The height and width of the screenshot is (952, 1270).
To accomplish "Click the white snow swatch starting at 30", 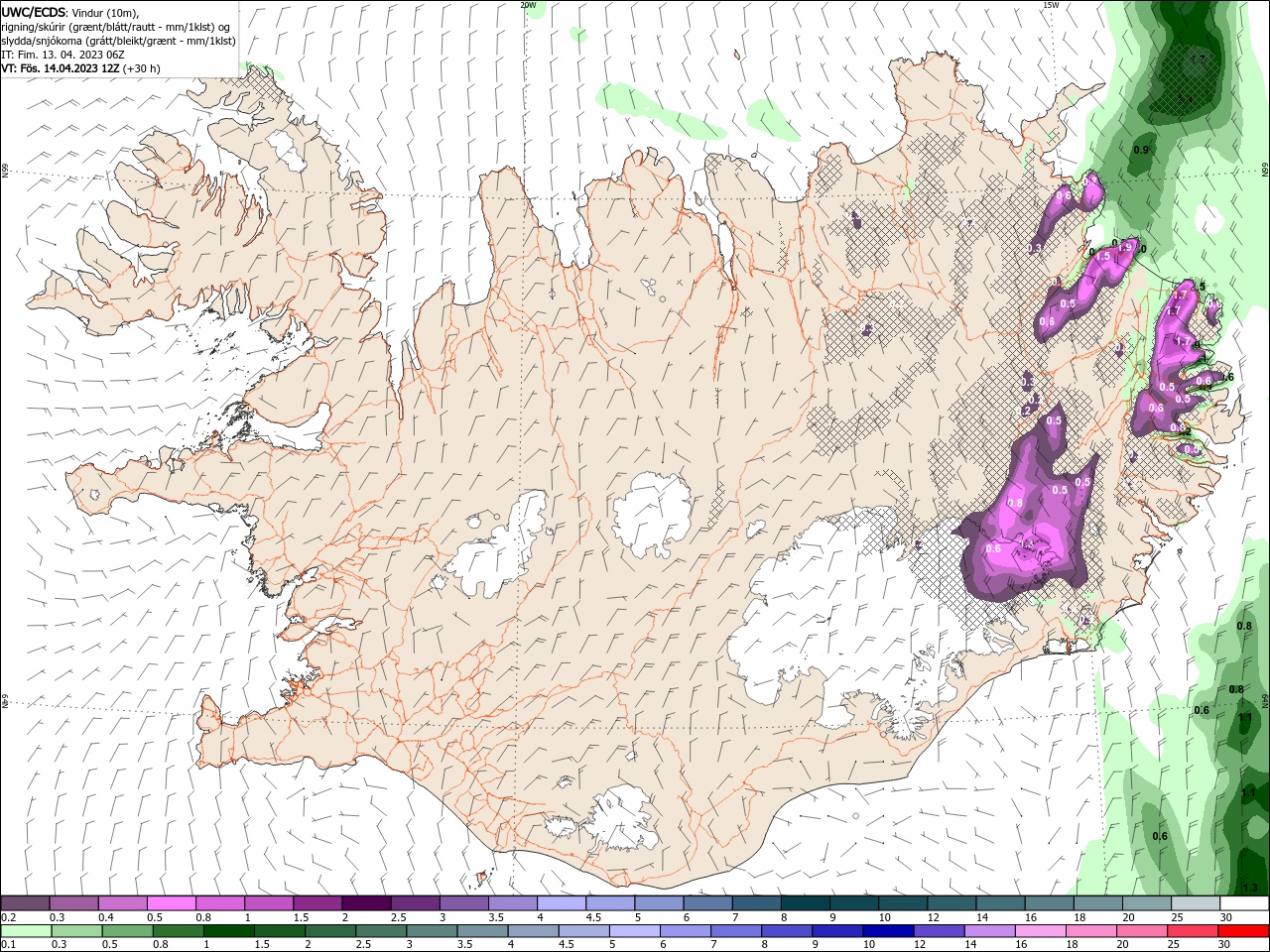I will [1245, 903].
